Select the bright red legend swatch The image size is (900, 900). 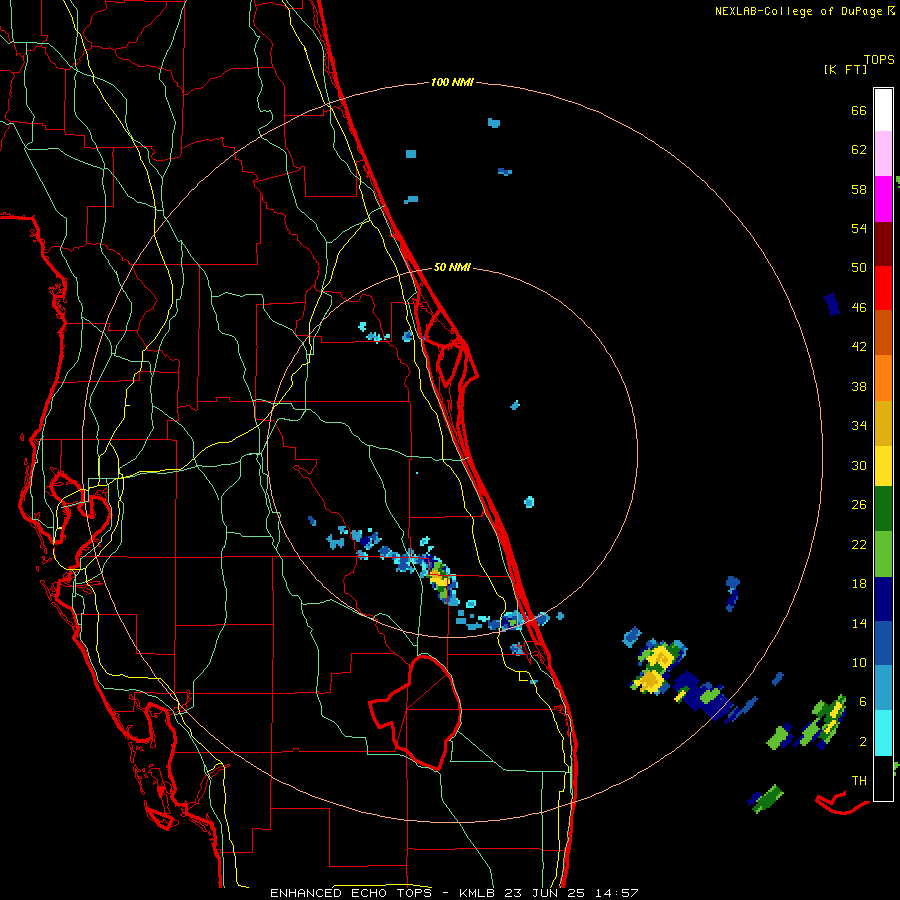tap(883, 288)
